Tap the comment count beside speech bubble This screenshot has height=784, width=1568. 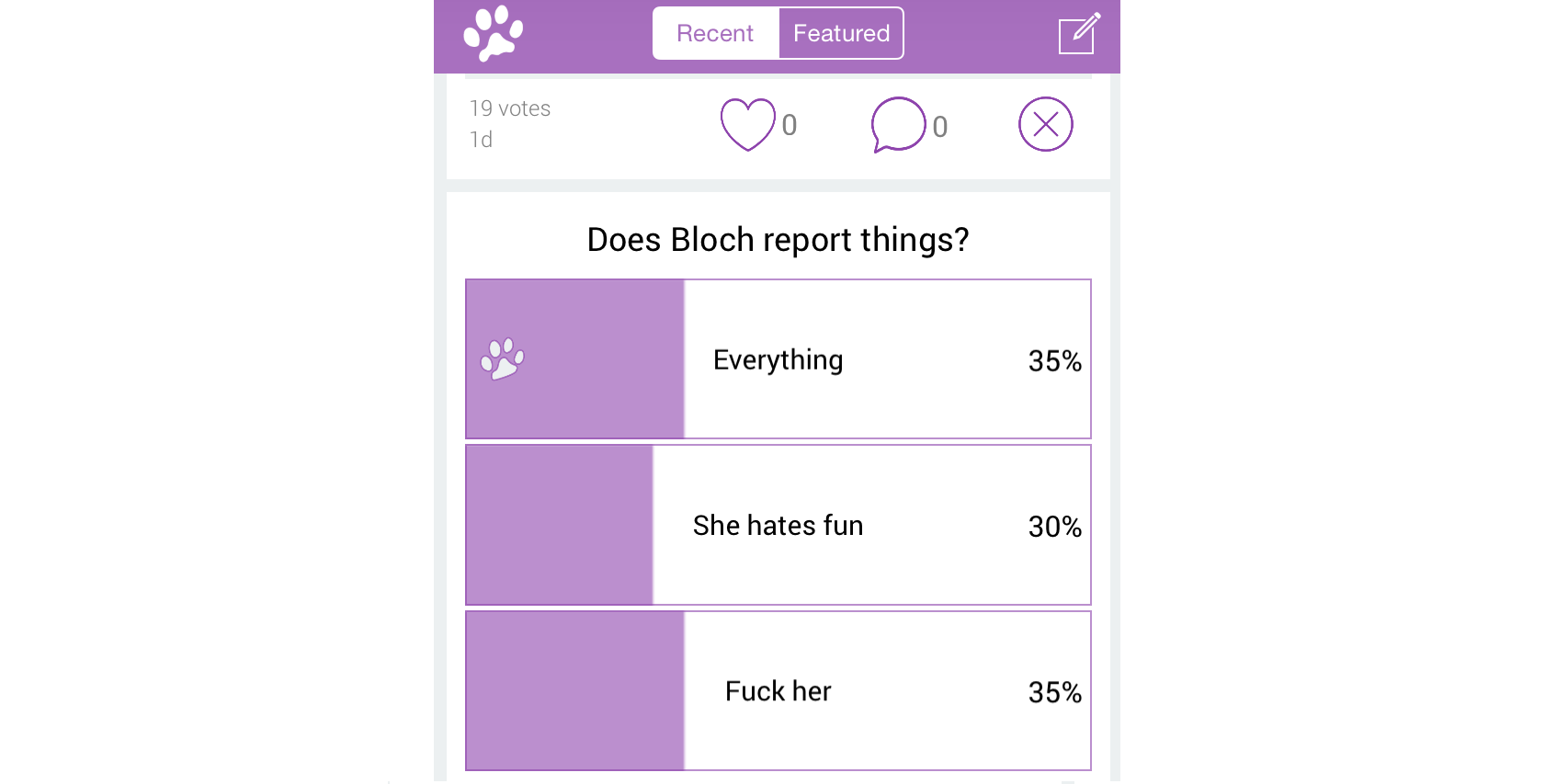click(x=939, y=127)
